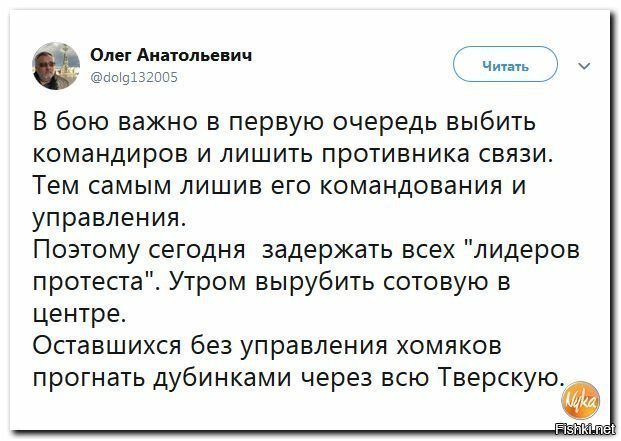Viewport: 621px width, 441px height.
Task: Click the line 'командиров и лишить противника связи'
Action: pos(293,153)
